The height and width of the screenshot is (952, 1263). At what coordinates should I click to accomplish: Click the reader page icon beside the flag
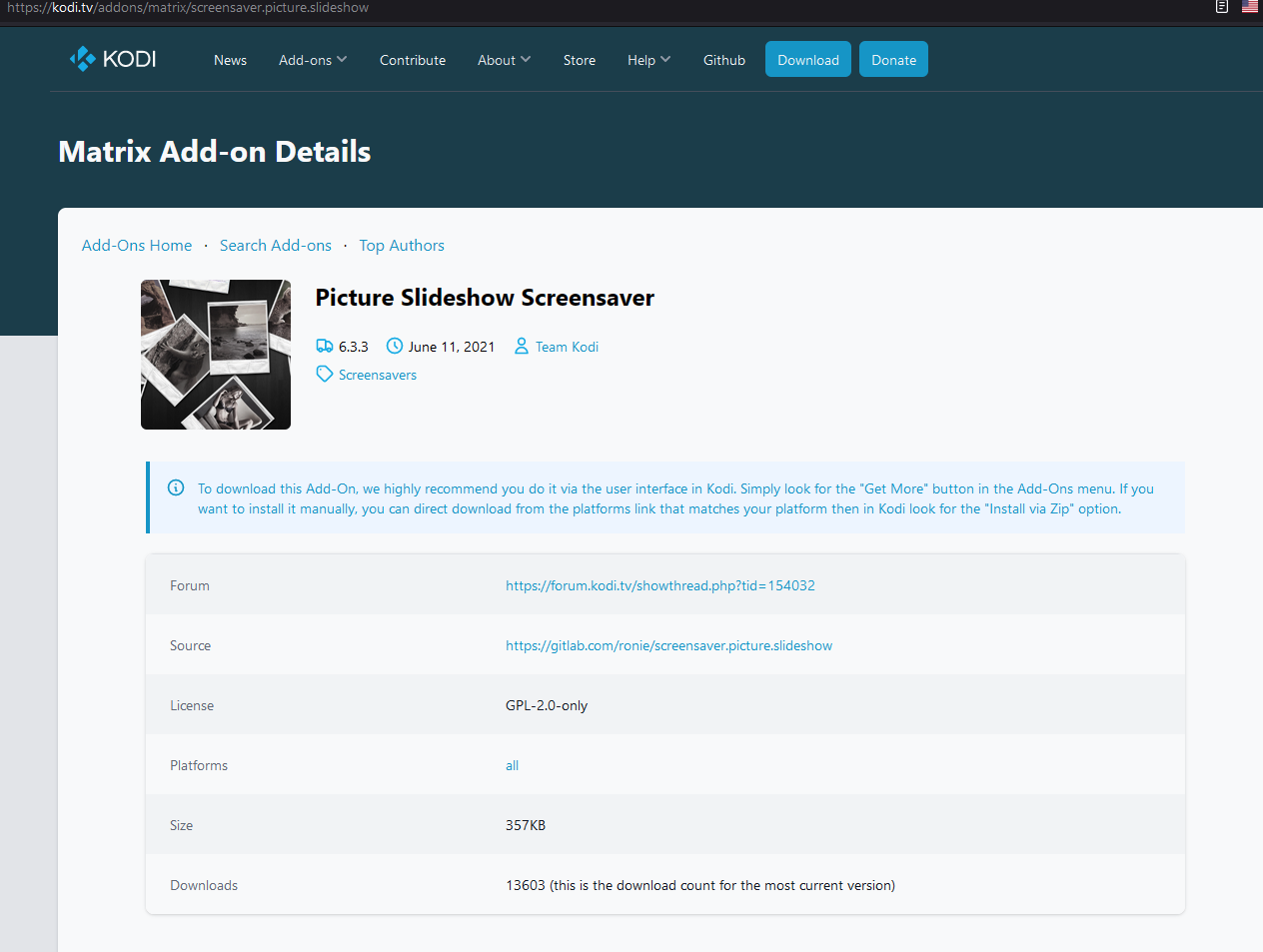[x=1222, y=7]
